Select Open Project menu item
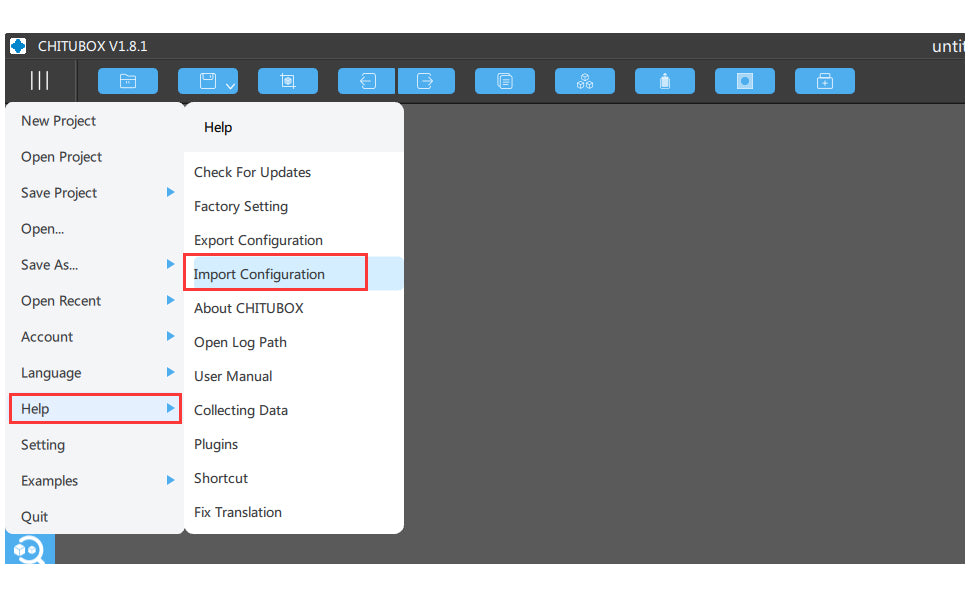The image size is (970, 600). click(95, 156)
